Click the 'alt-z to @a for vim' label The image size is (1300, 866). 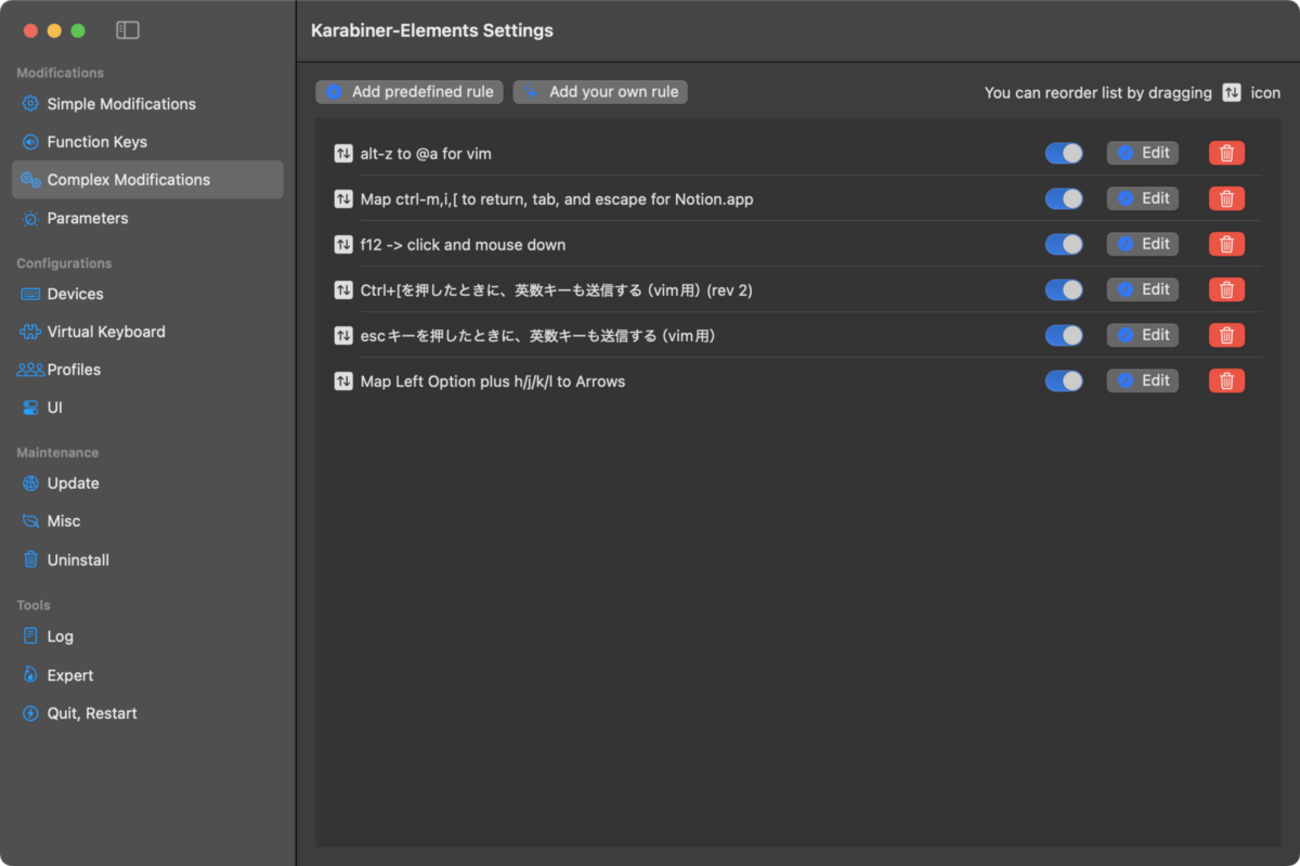pos(426,154)
